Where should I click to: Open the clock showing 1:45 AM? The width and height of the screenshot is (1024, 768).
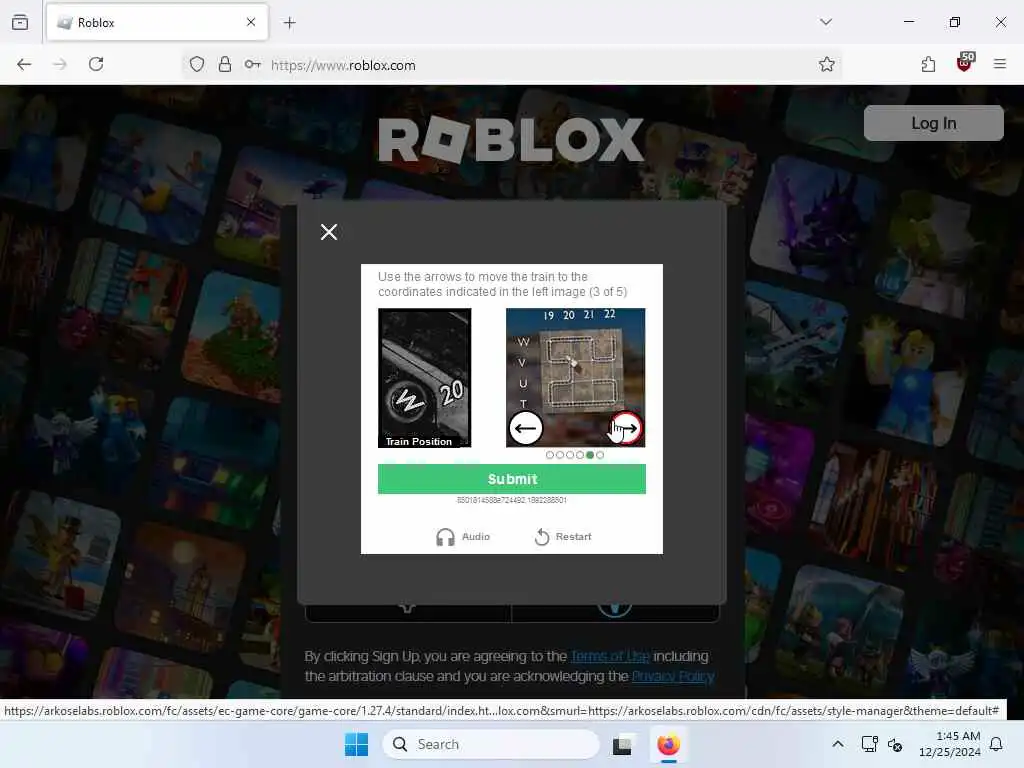[x=950, y=744]
